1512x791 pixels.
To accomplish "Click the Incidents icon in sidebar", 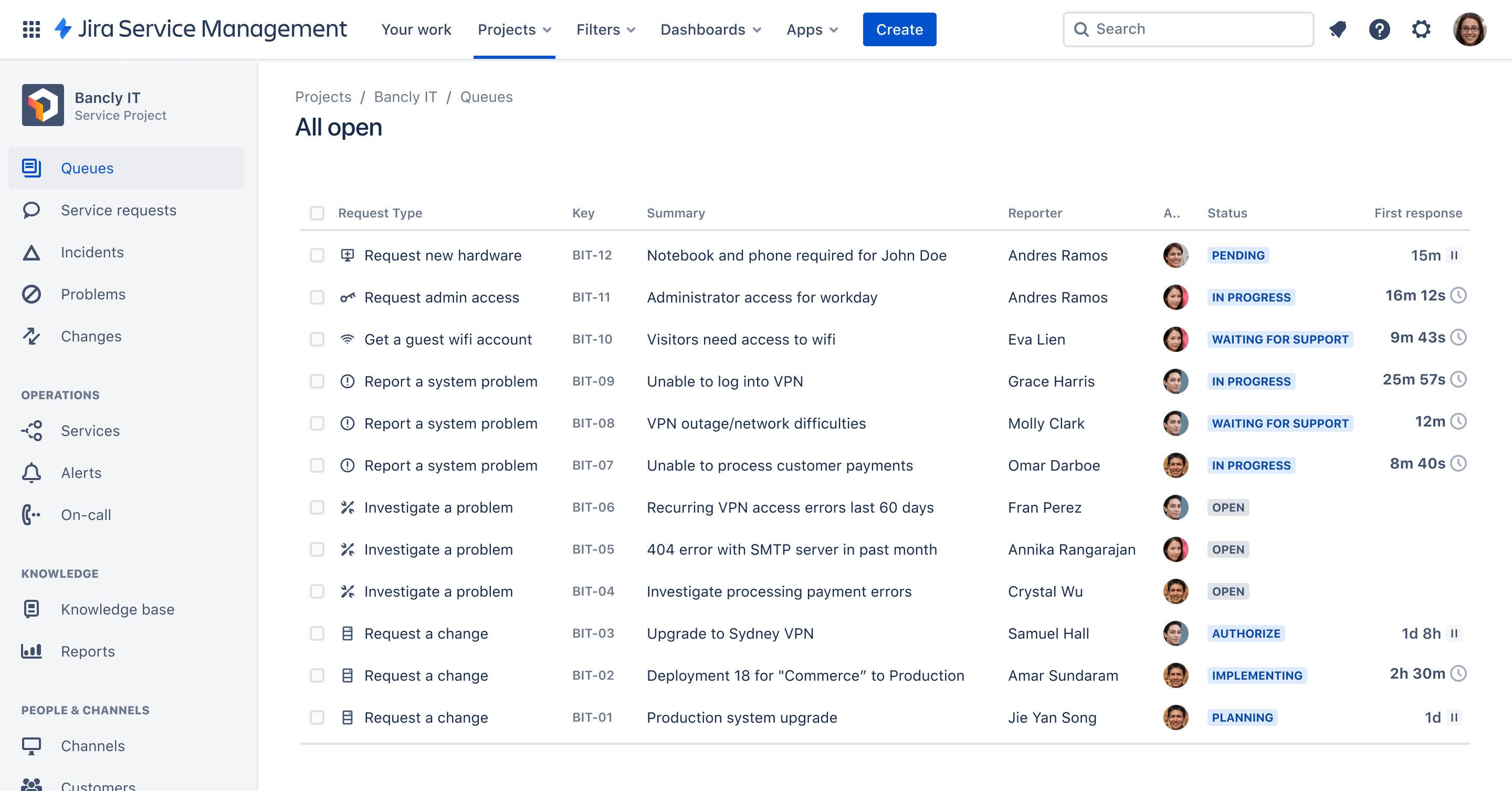I will (x=32, y=252).
